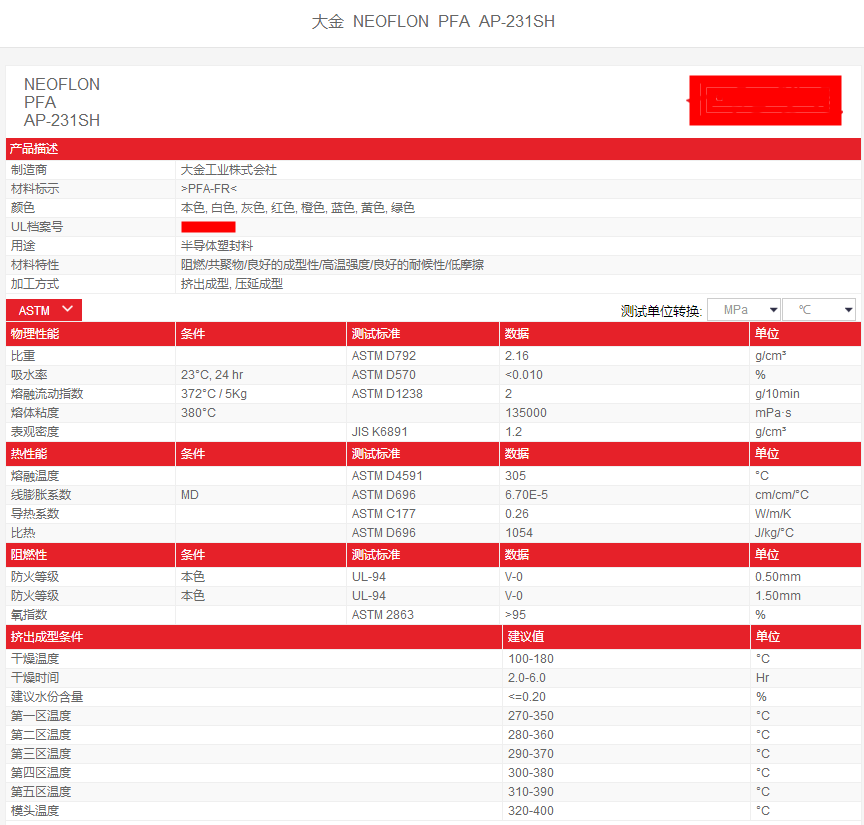Click the 1054 specific heat value
This screenshot has height=825, width=864.
point(519,533)
